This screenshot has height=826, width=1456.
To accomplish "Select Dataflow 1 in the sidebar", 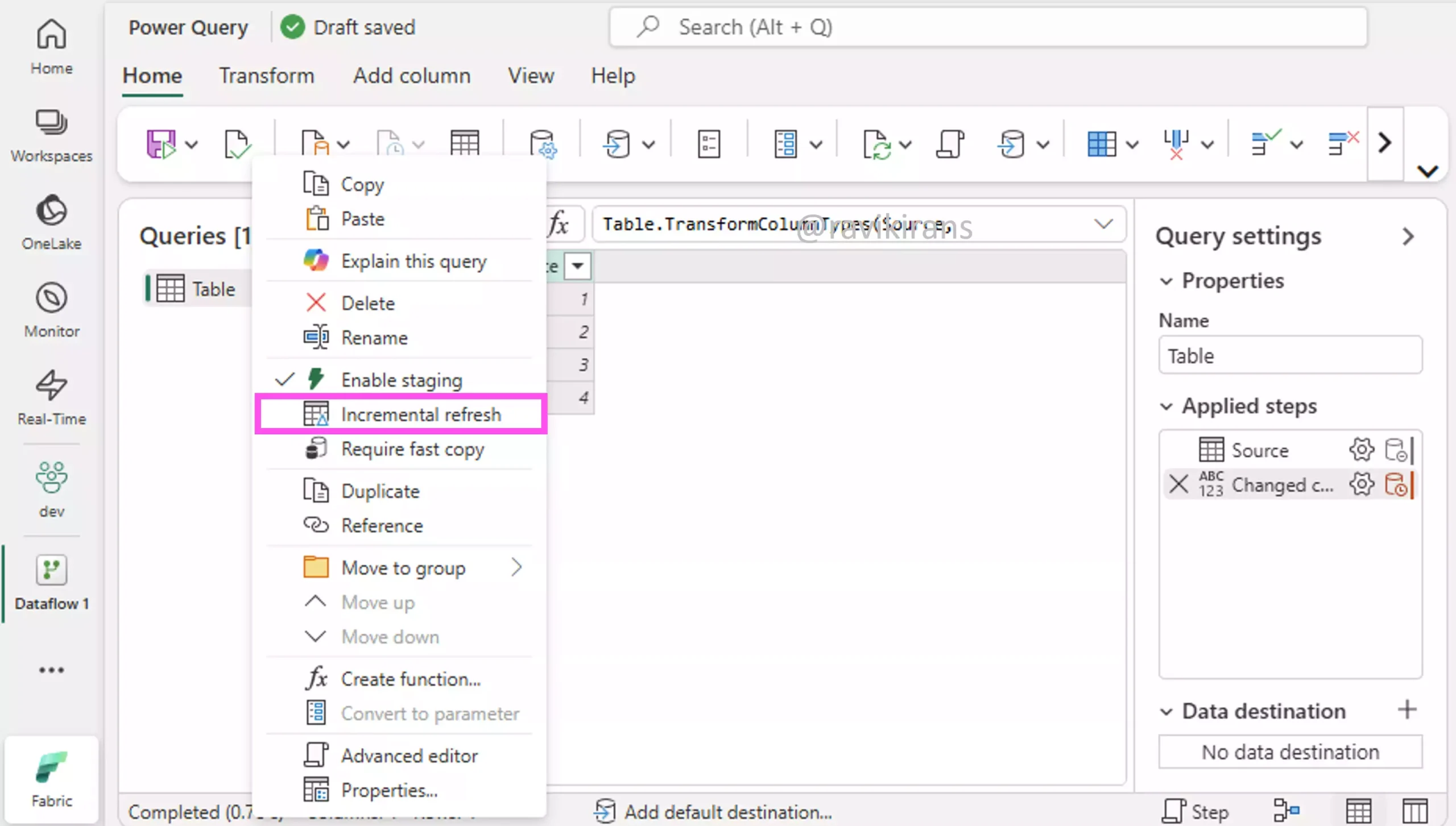I will click(51, 583).
